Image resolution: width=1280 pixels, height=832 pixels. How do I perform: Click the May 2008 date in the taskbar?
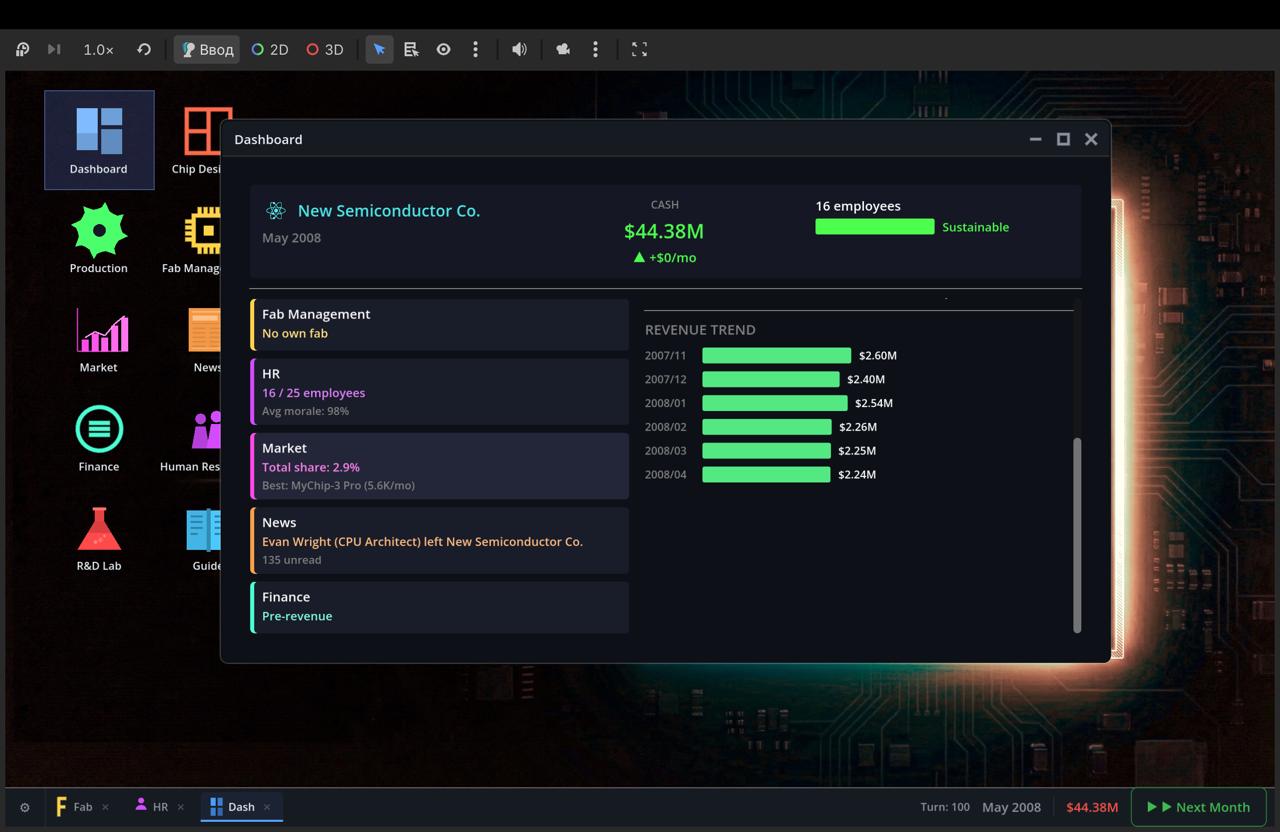(x=1011, y=807)
